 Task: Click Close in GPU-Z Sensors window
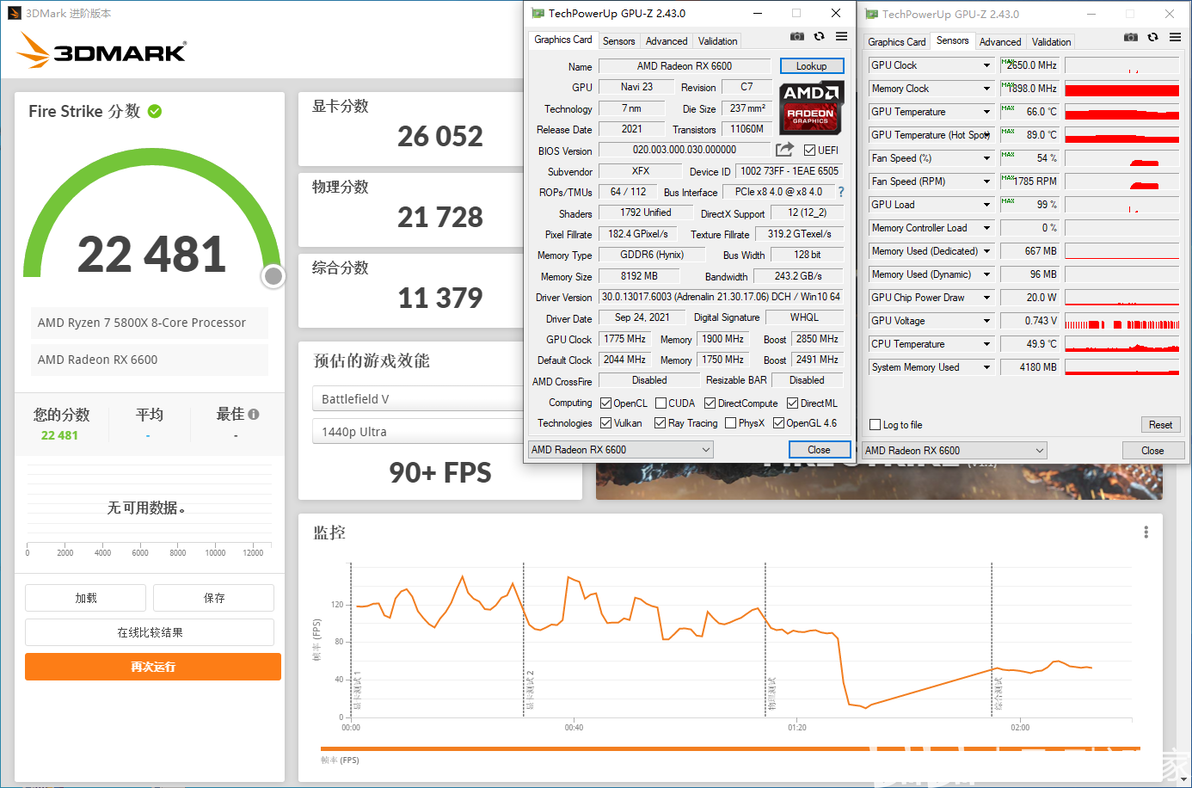[1152, 450]
